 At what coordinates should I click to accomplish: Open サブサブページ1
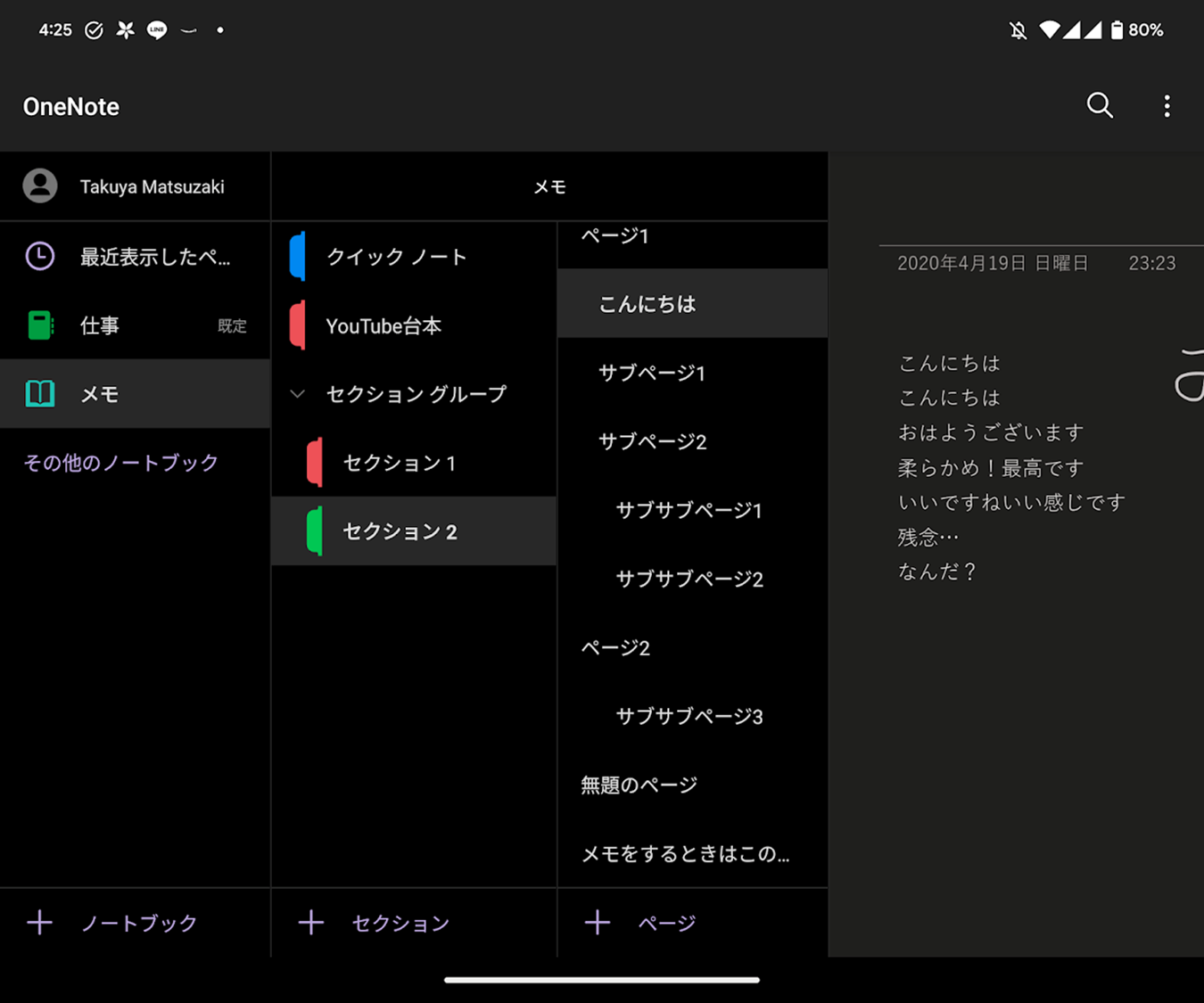(x=692, y=509)
